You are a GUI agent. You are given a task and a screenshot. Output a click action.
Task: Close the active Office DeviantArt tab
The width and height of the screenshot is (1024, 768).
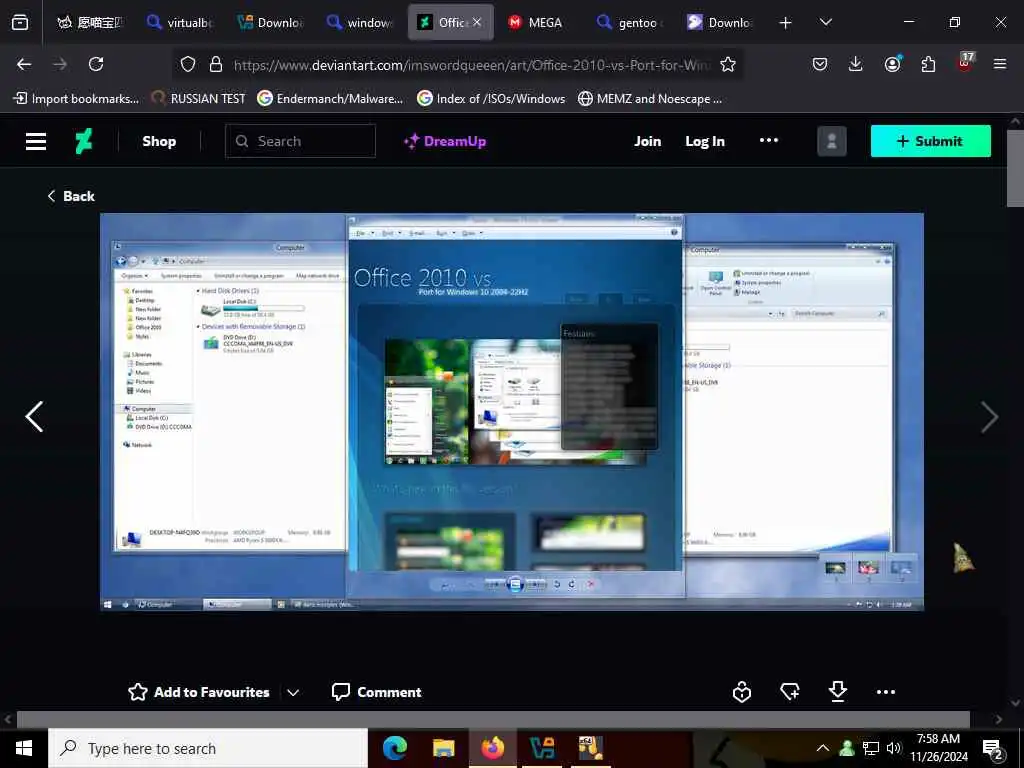click(477, 22)
